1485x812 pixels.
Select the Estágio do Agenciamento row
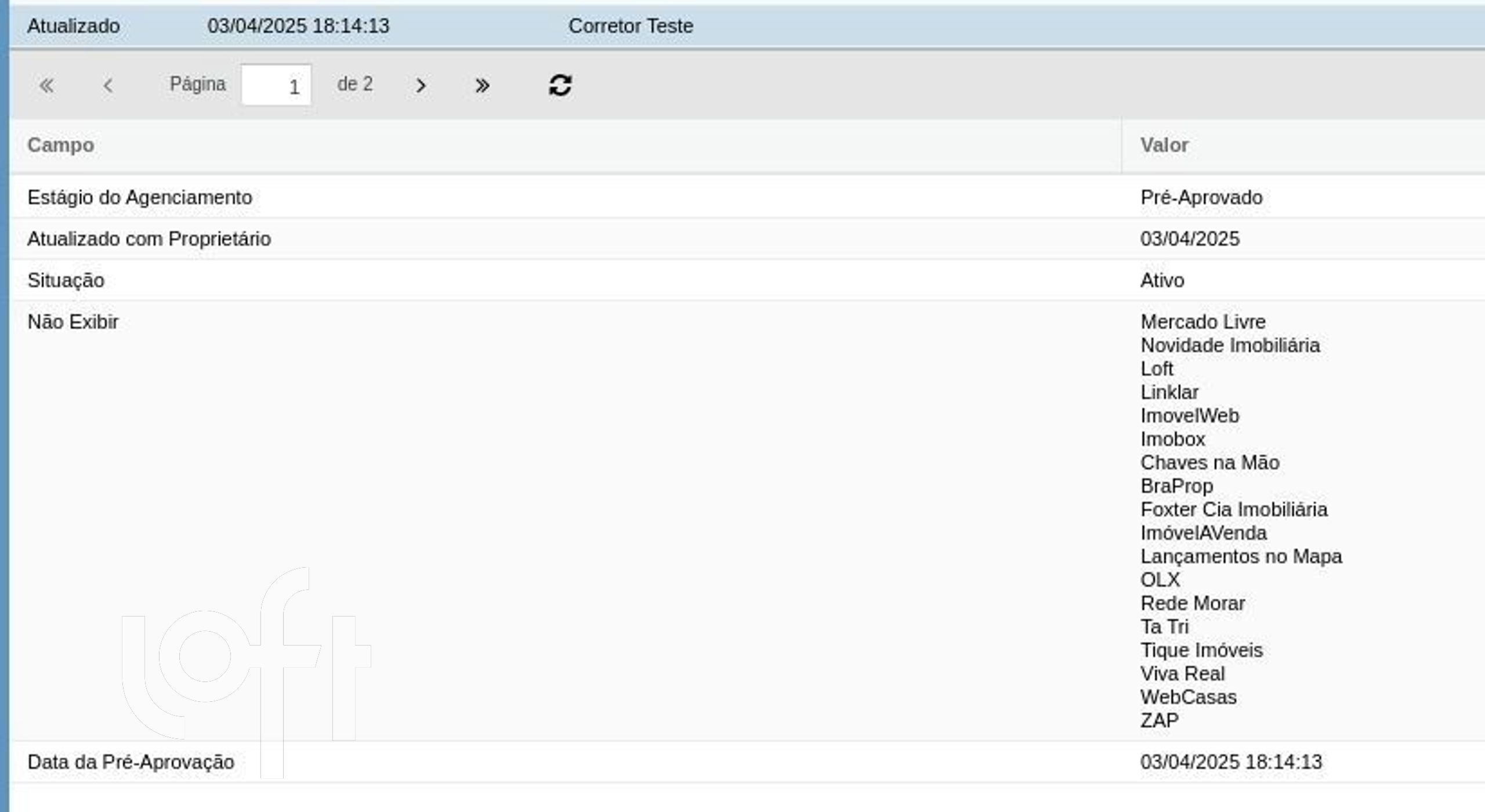(747, 197)
